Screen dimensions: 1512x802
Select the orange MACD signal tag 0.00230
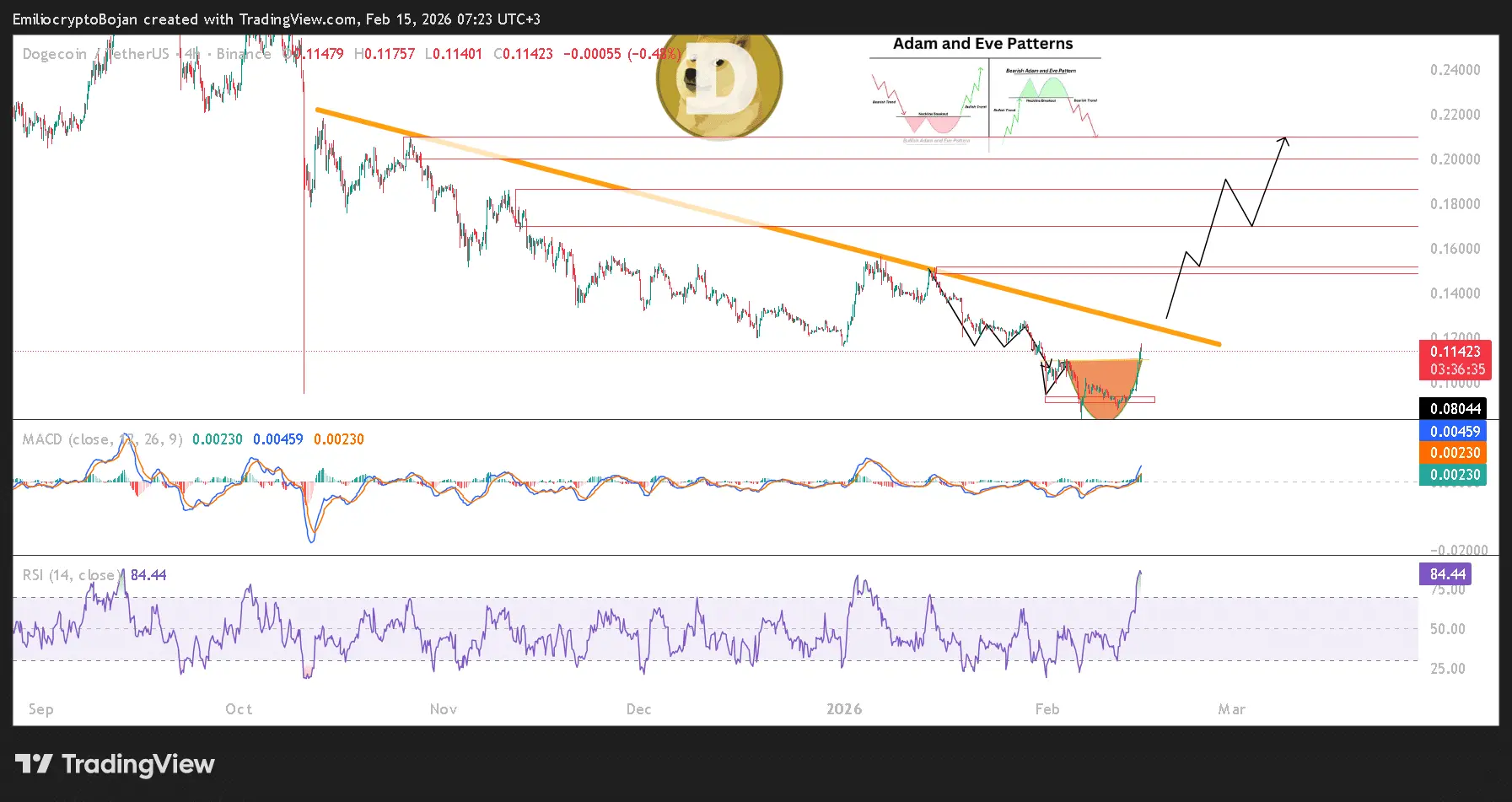click(x=1456, y=453)
